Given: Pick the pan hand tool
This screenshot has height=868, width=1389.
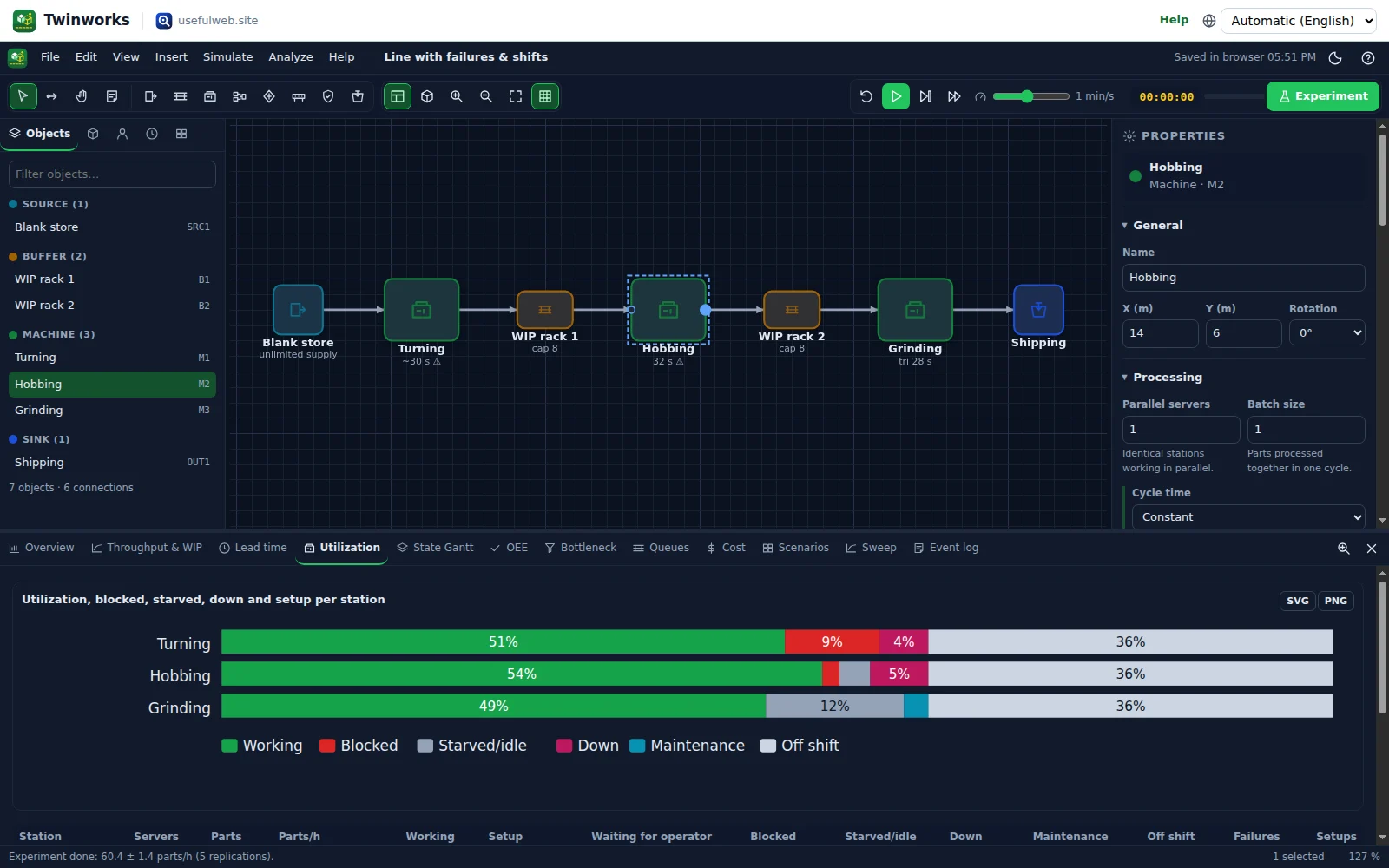Looking at the screenshot, I should pos(82,96).
